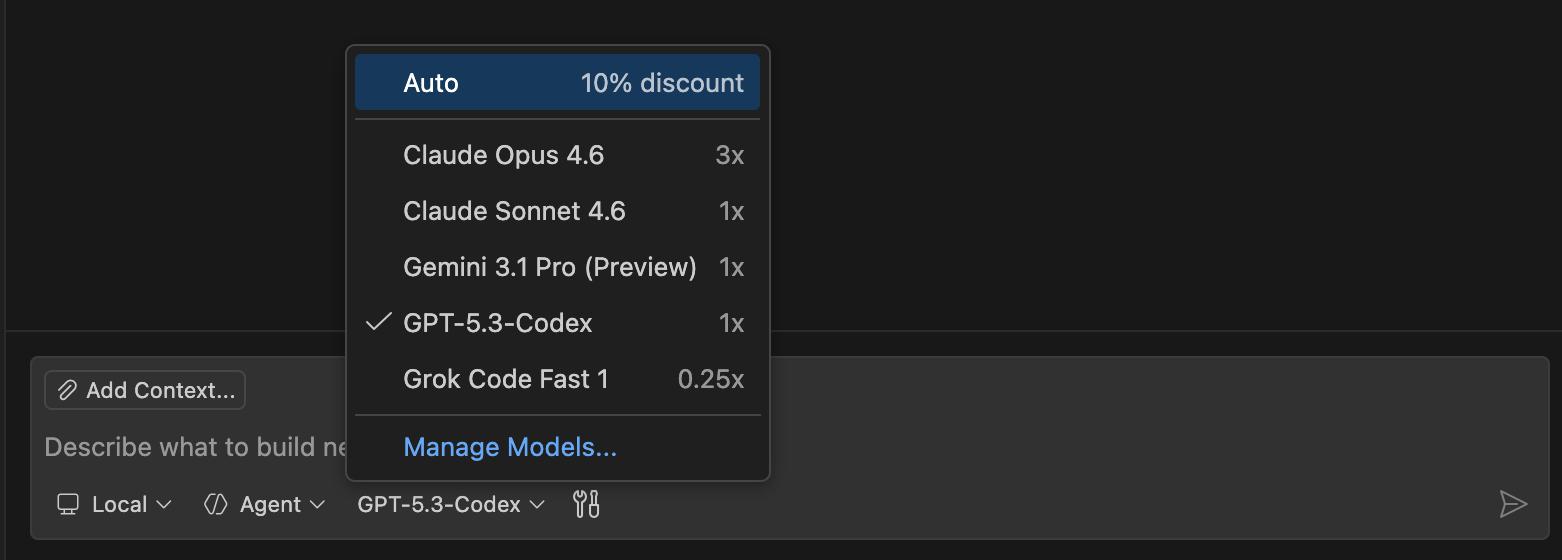Open the Configure Tools wrench icon
This screenshot has width=1562, height=560.
(x=586, y=504)
